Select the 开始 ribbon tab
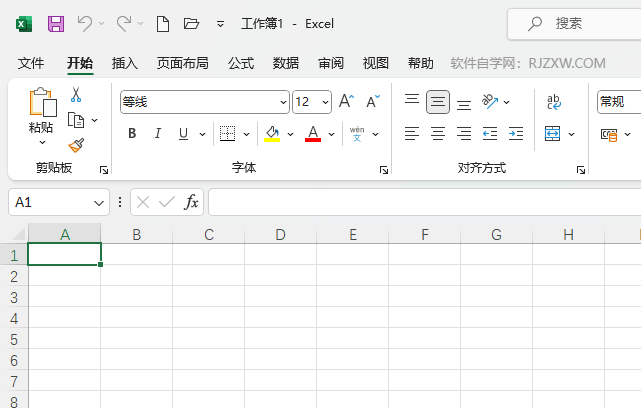This screenshot has height=408, width=641. pos(80,63)
